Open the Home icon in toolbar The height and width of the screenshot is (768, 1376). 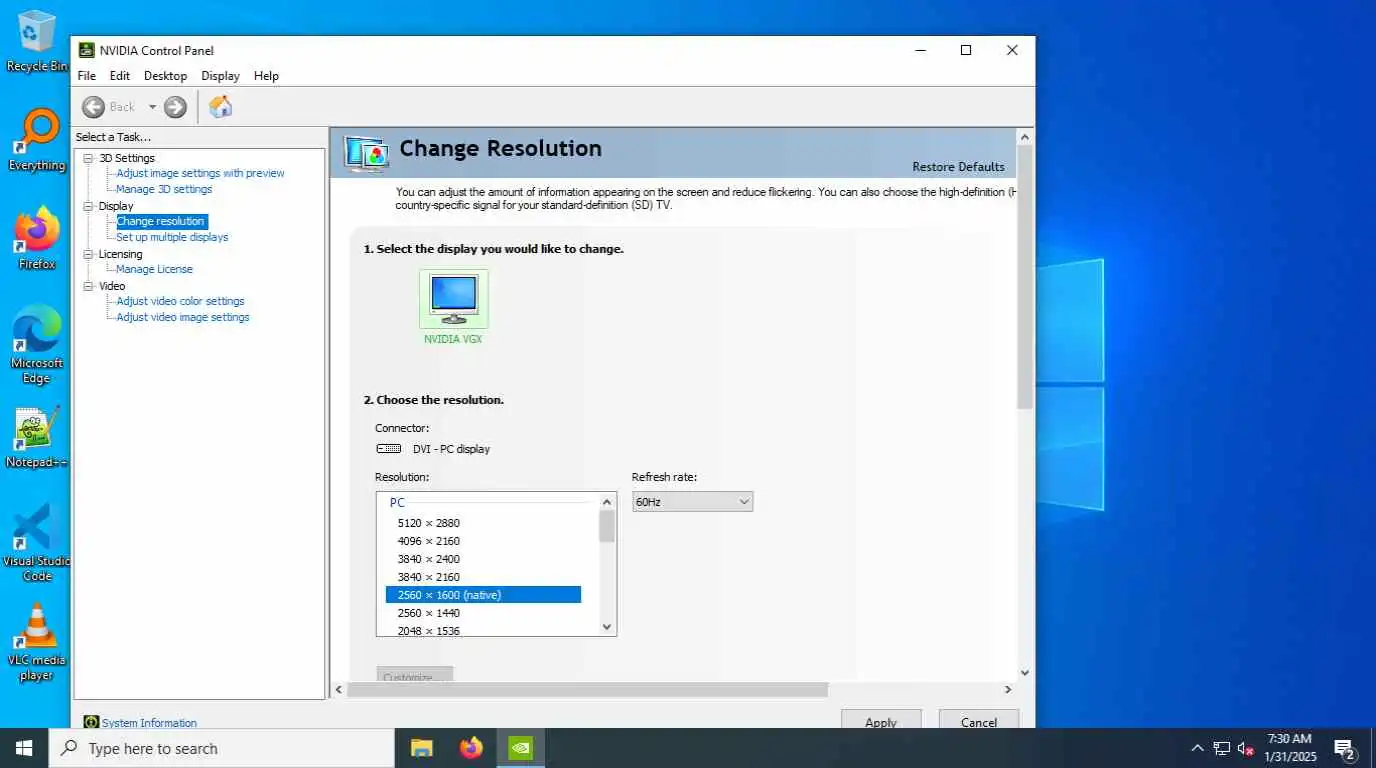click(221, 107)
